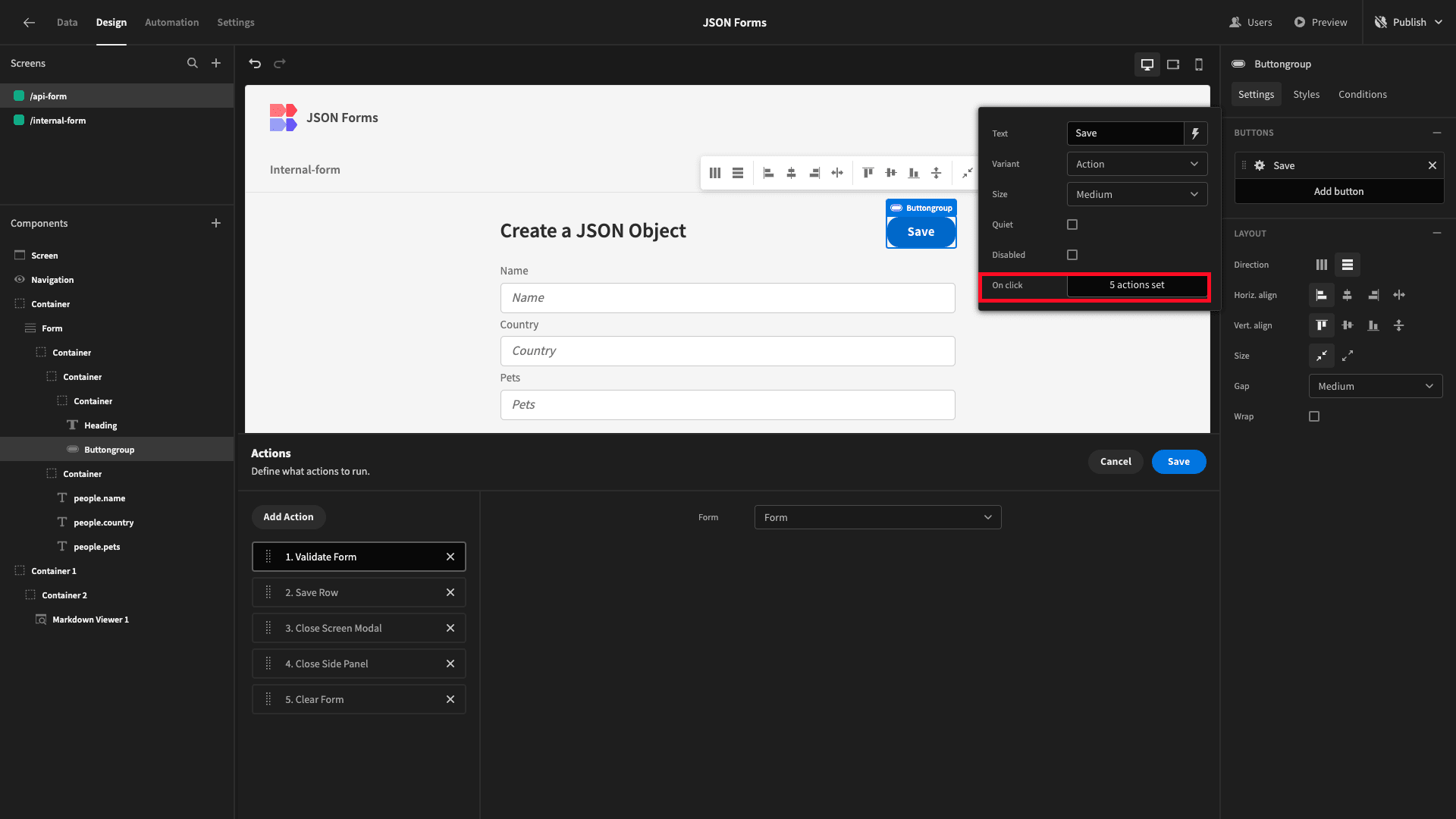The height and width of the screenshot is (819, 1456).
Task: Enable the Wrap checkbox in Layout
Action: coord(1314,416)
